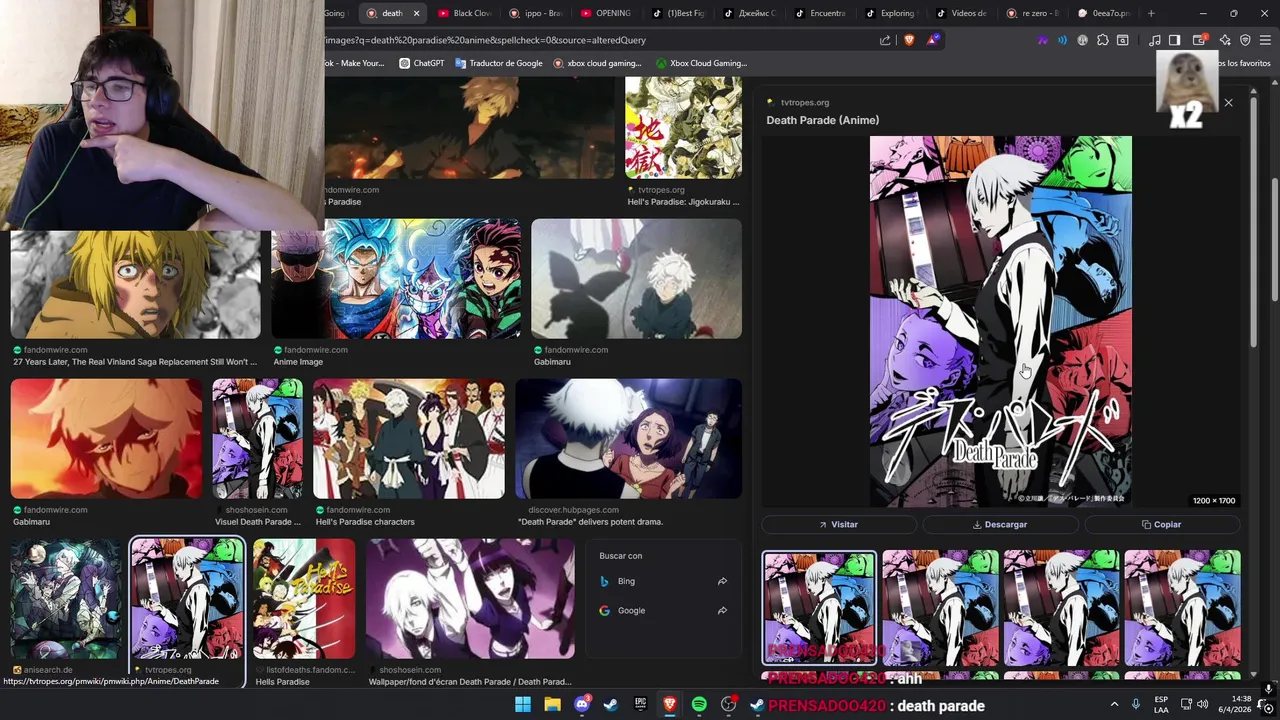Click 'Death Parade (Anime)' preview title
This screenshot has width=1280, height=720.
(823, 120)
